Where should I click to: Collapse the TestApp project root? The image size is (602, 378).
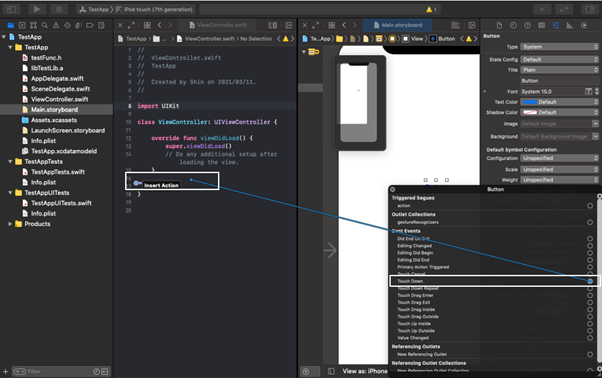click(x=4, y=37)
